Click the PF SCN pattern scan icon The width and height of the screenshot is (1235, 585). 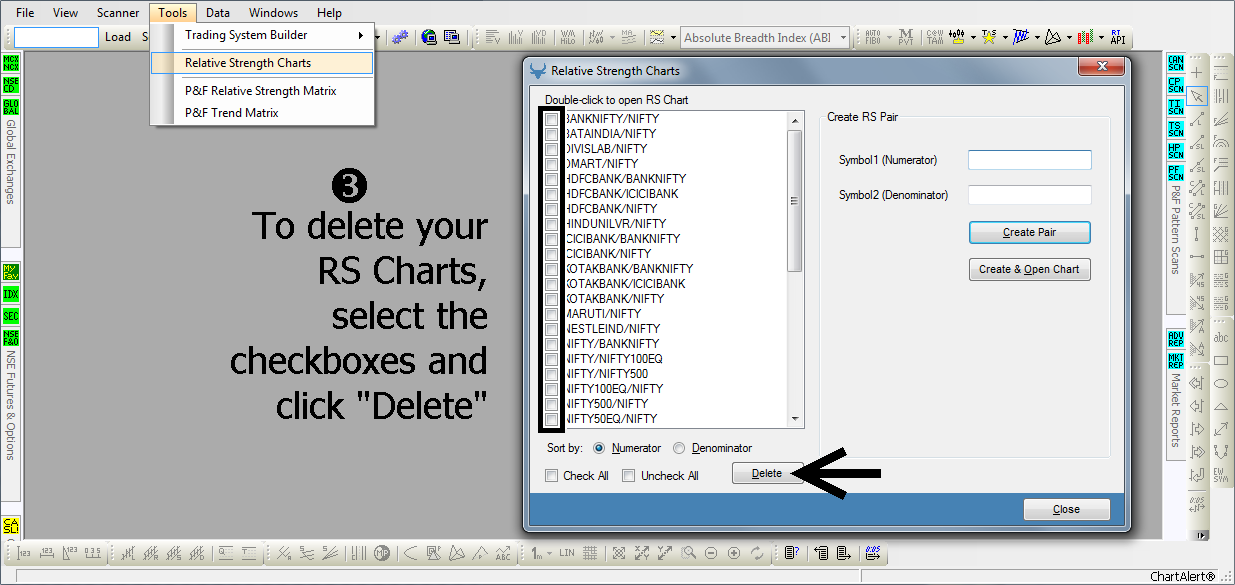(1175, 173)
